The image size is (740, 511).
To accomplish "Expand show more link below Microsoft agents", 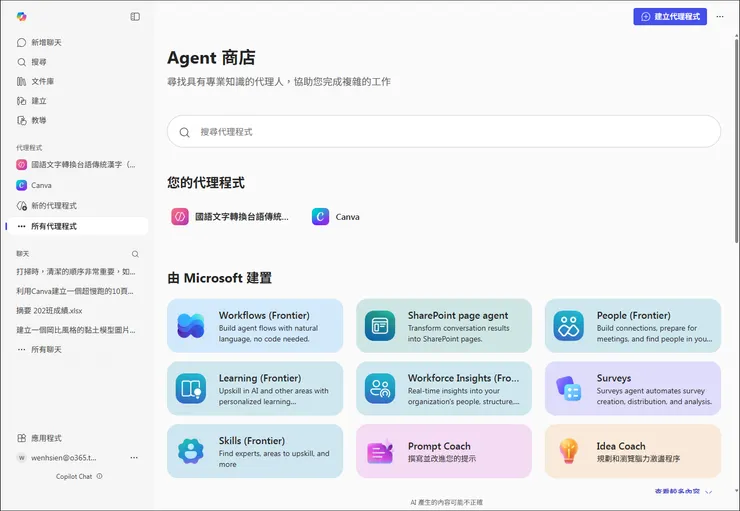I will point(683,491).
